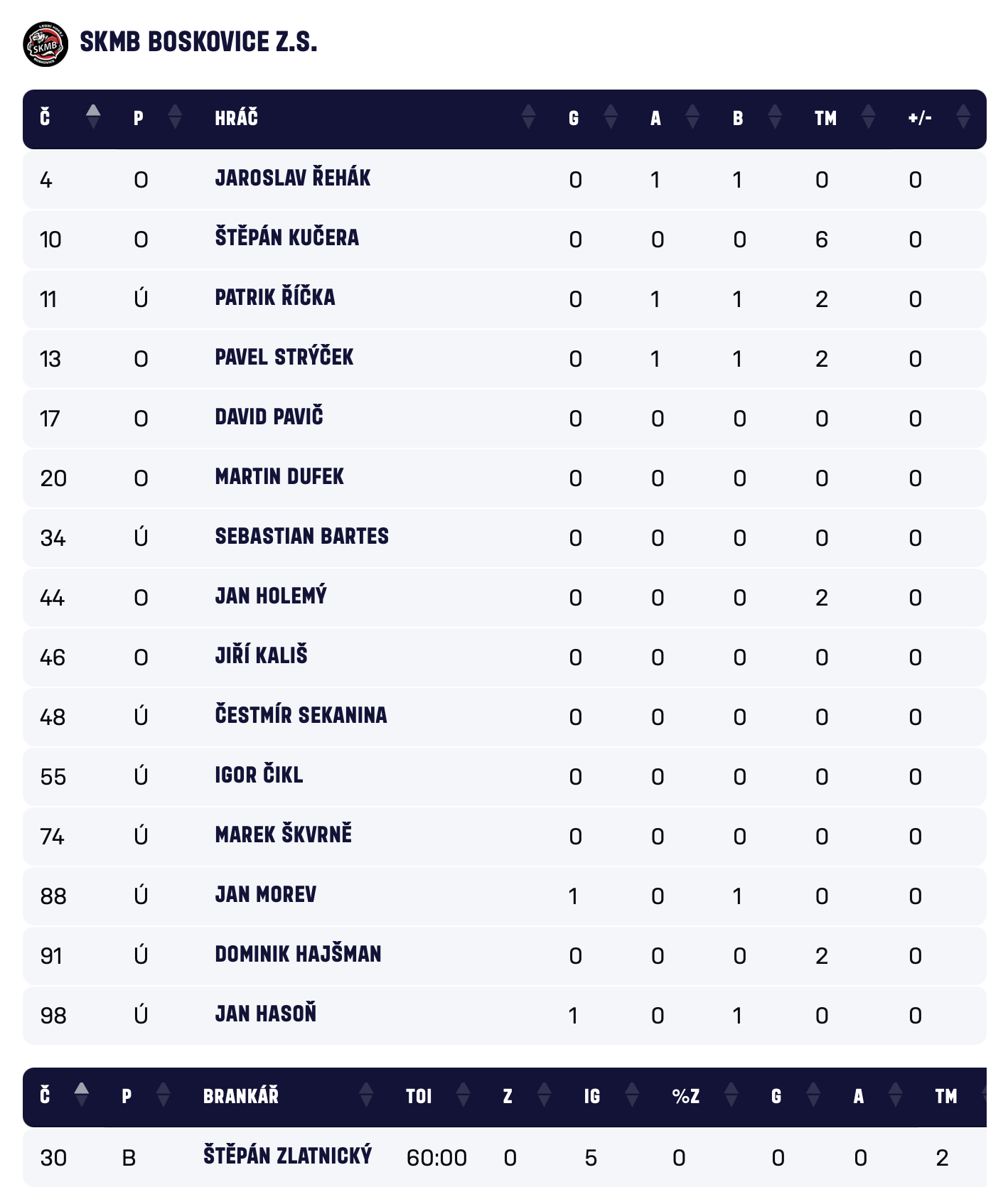Click the SKMB Boskovice team logo

pos(45,44)
